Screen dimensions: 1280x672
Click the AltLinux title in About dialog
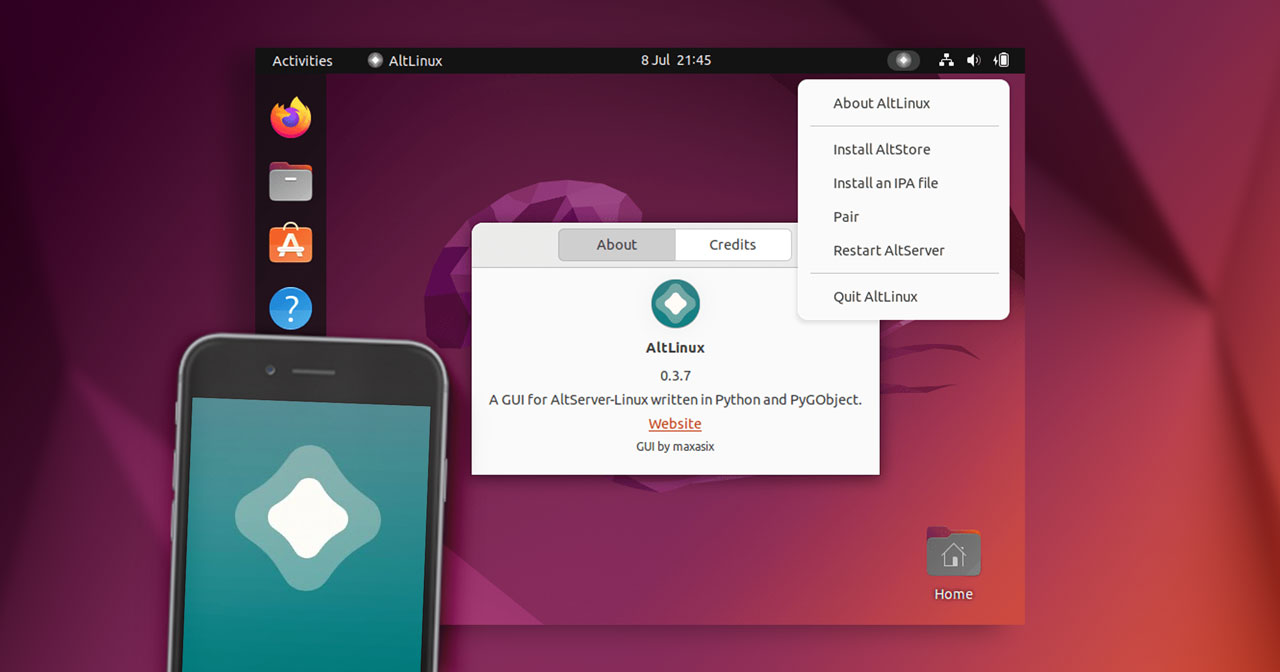(675, 348)
